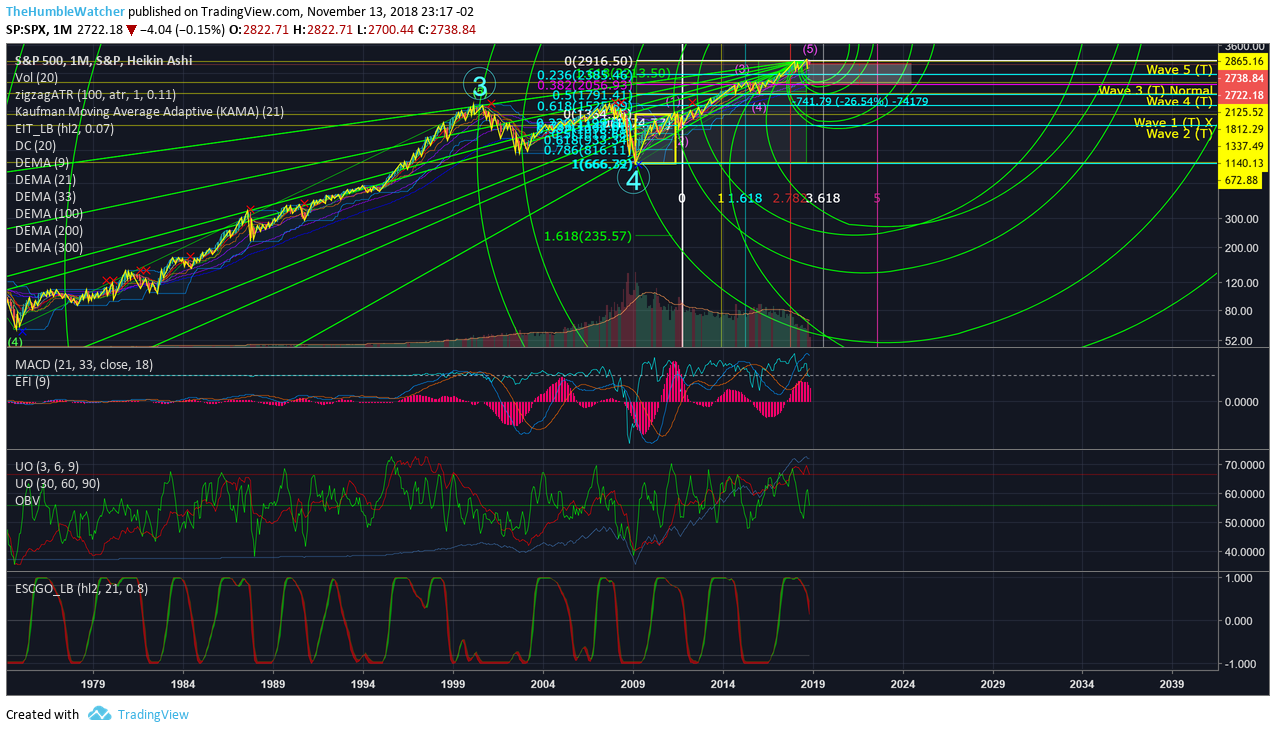Click the 672.88 yellow price tag
Screen dimensions: 1276x732
(1240, 180)
